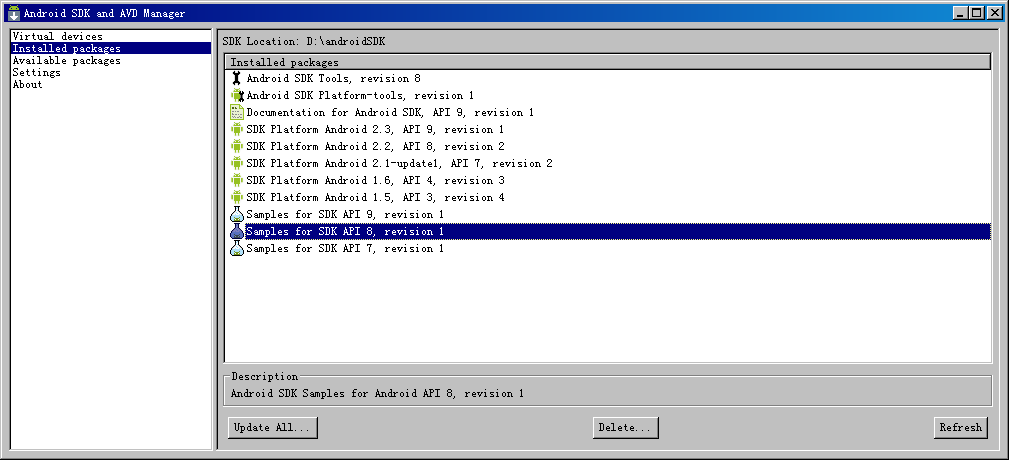Viewport: 1009px width, 460px height.
Task: Minimize the Android SDK and AVD Manager window
Action: click(x=960, y=13)
